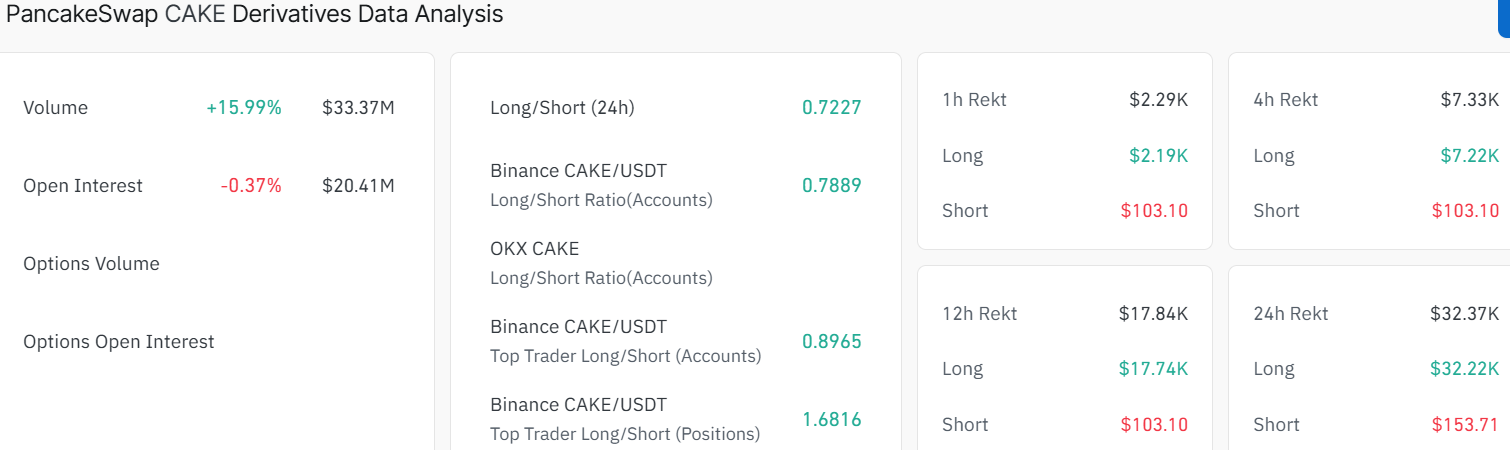Click the Options Volume row
Viewport: 1510px width, 450px height.
coord(91,264)
